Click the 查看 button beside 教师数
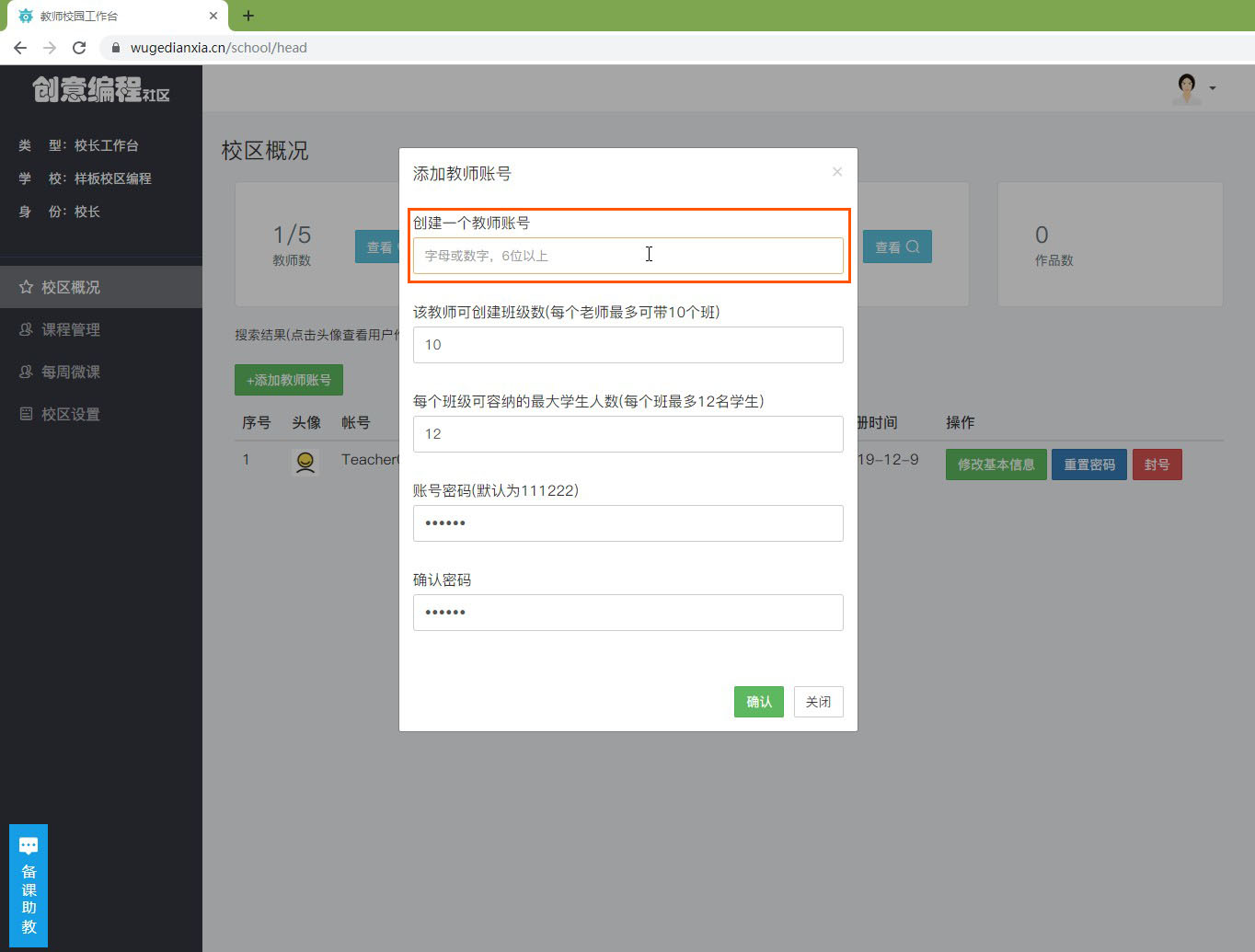Screen dimensions: 1255x952 coord(377,247)
